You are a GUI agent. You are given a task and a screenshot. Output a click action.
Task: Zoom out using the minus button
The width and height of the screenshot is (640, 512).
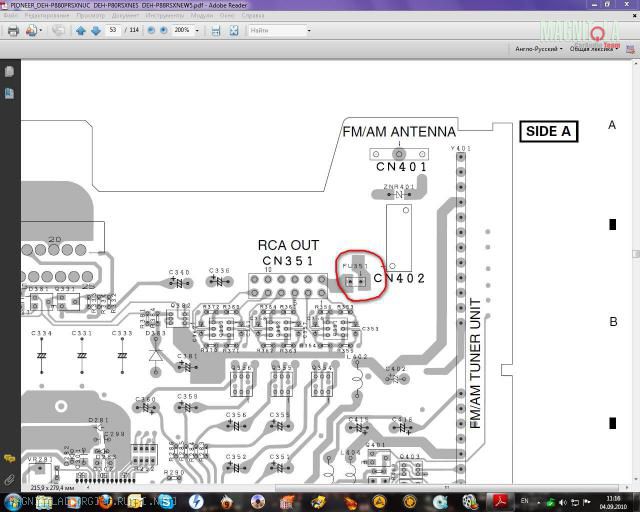[x=151, y=30]
